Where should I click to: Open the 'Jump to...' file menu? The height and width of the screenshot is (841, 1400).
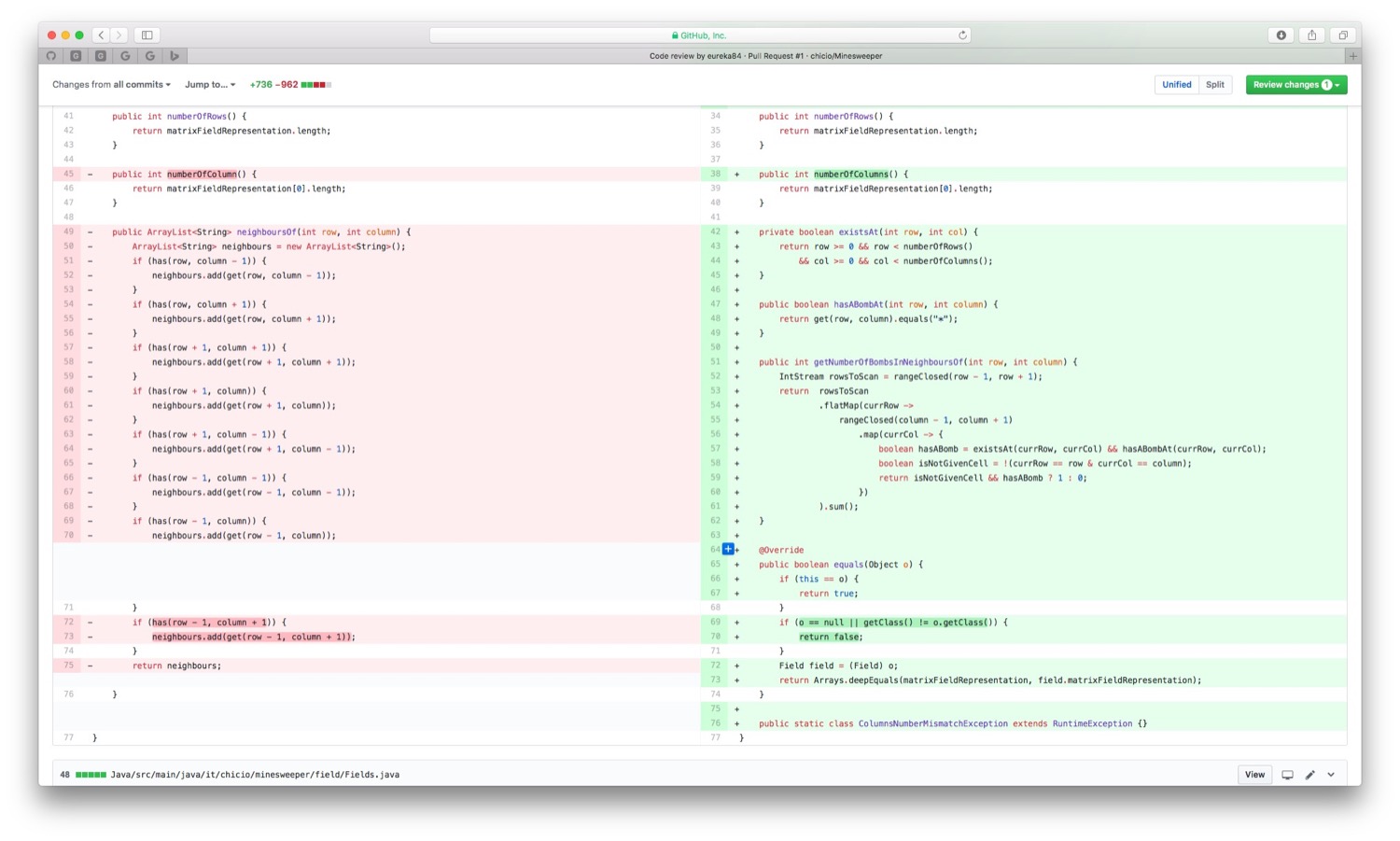[x=210, y=85]
